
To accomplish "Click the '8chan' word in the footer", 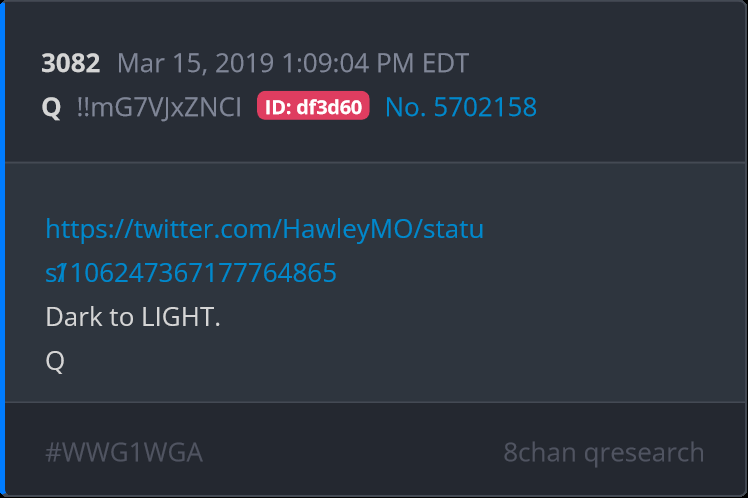I will pos(540,453).
